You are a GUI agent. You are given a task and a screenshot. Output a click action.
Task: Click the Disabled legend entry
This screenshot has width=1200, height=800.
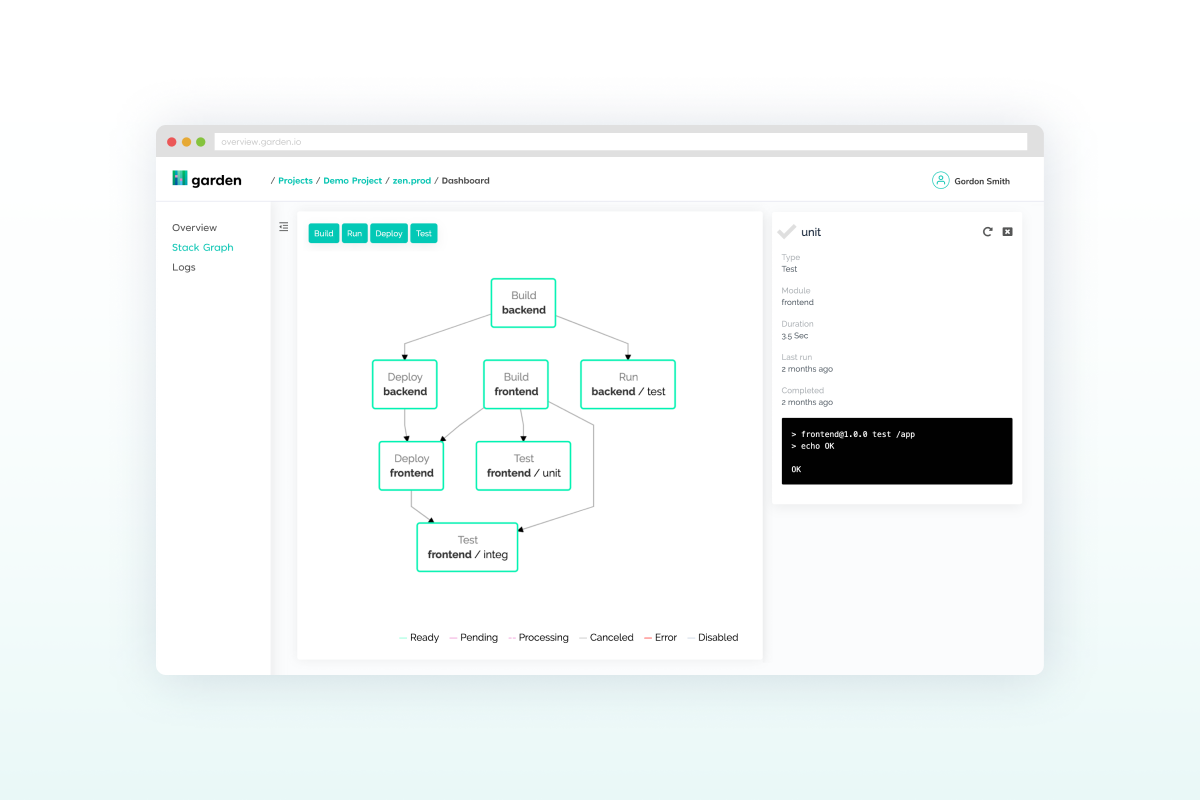tap(713, 637)
